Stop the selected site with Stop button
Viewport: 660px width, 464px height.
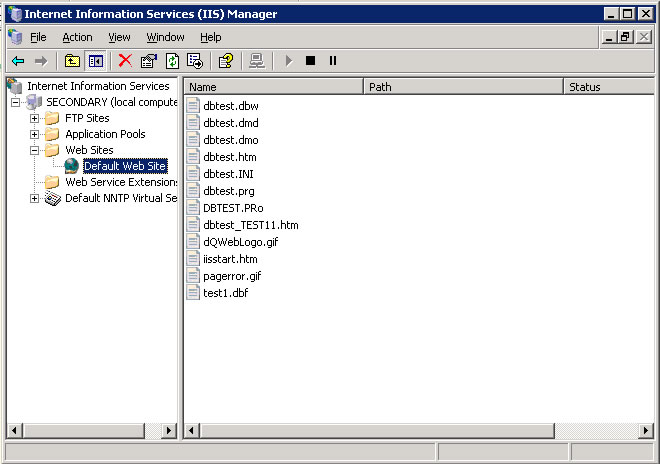(310, 61)
